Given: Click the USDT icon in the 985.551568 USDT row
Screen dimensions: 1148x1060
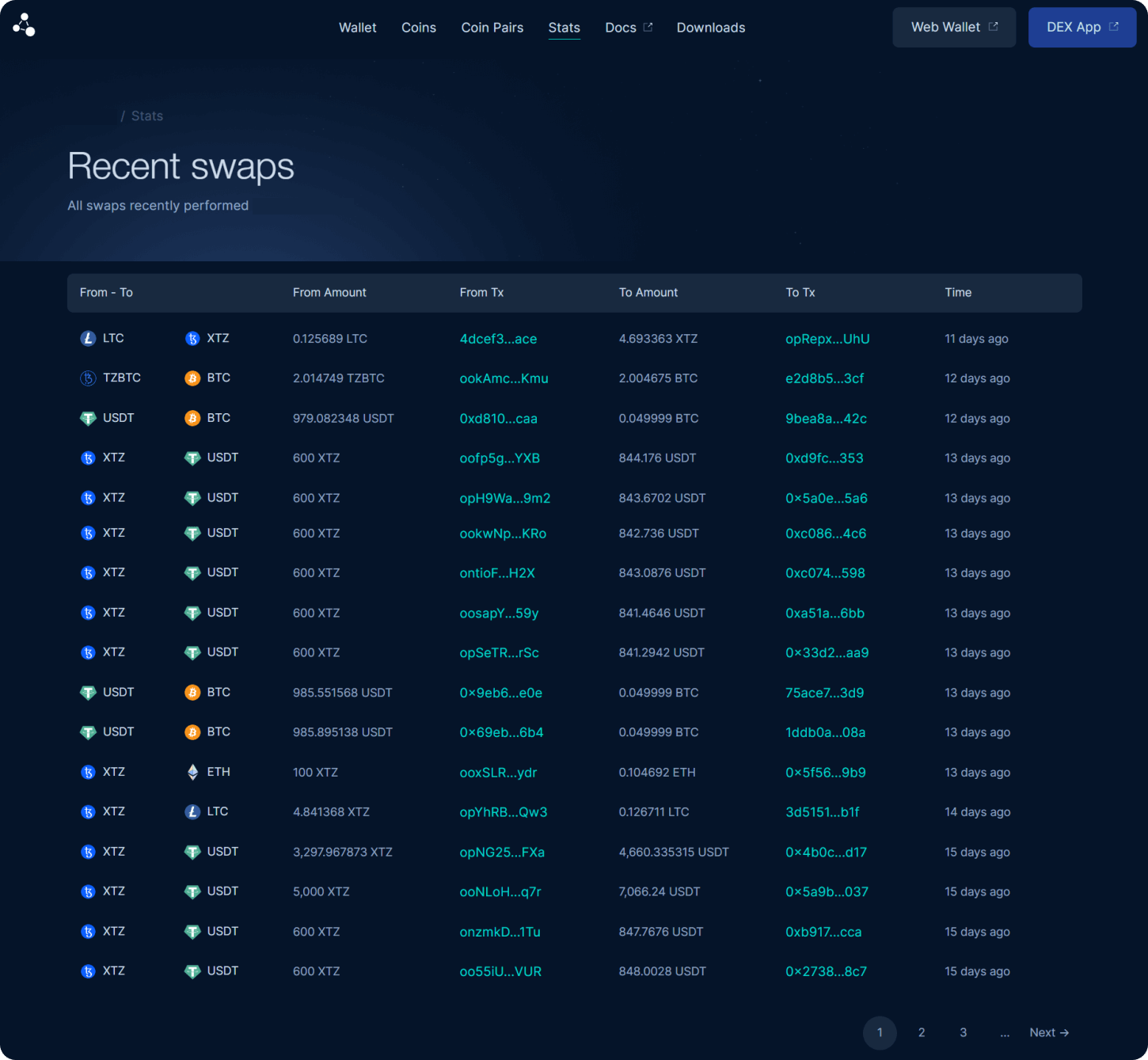Looking at the screenshot, I should [x=89, y=693].
